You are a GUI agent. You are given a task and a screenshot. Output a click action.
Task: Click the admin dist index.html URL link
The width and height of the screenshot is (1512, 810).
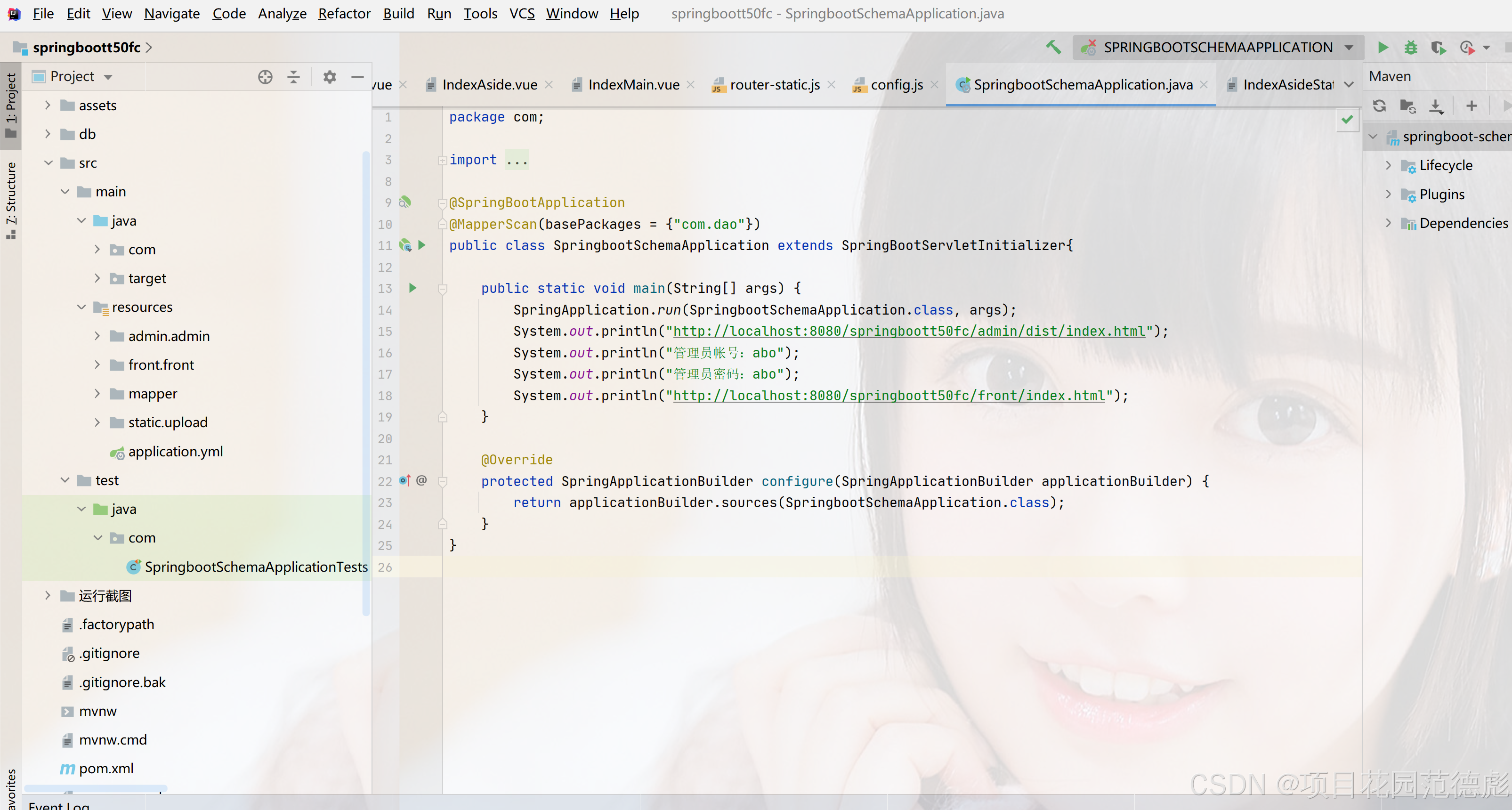pyautogui.click(x=909, y=331)
